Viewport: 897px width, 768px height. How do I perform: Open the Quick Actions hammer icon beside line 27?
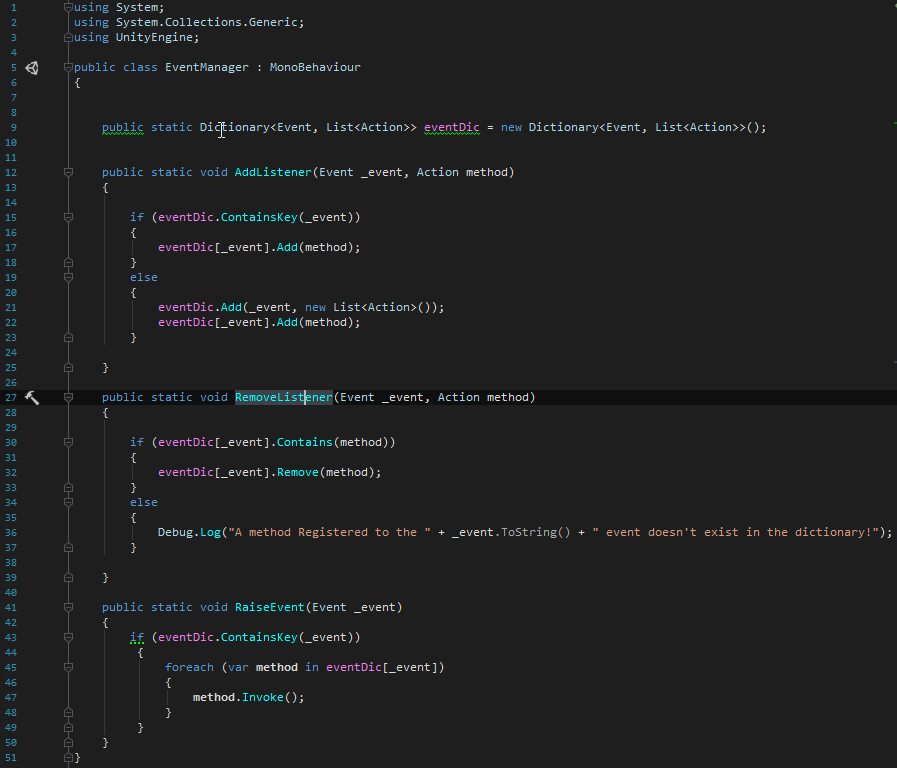click(x=31, y=397)
